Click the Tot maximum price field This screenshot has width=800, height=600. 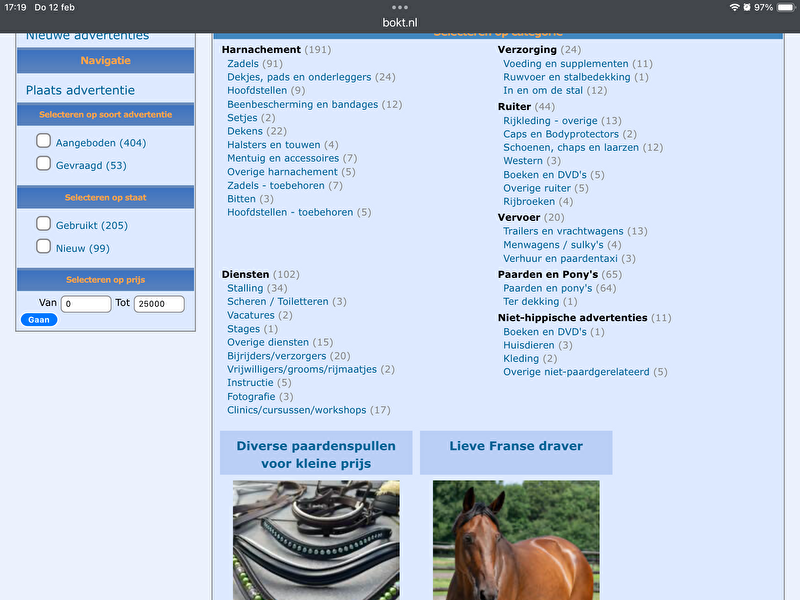[x=159, y=304]
